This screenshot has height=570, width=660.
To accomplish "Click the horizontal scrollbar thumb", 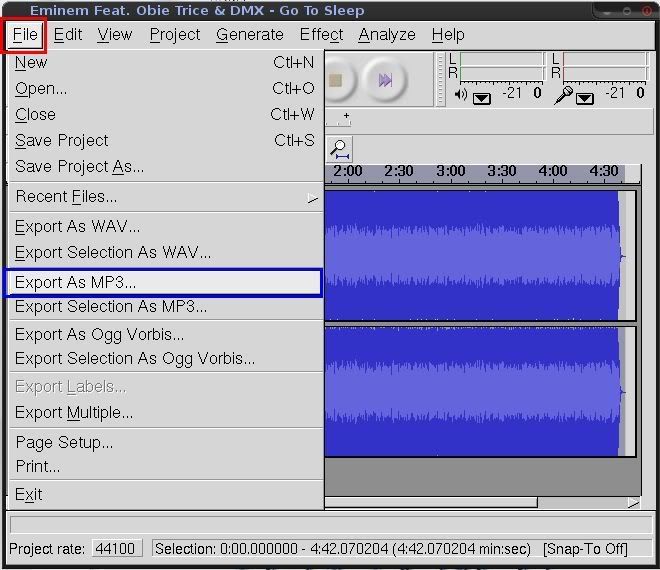I will point(431,502).
